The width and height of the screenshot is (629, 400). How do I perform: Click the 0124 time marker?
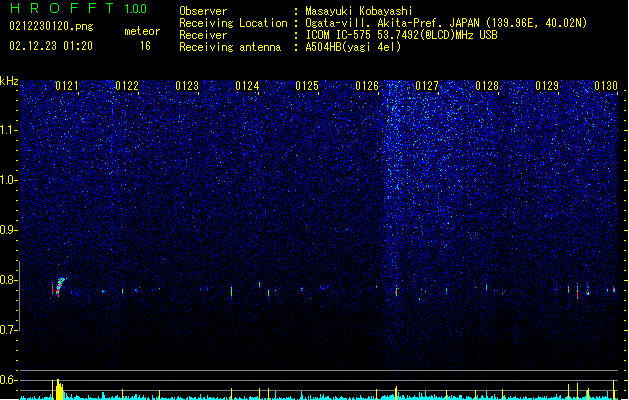tap(247, 86)
